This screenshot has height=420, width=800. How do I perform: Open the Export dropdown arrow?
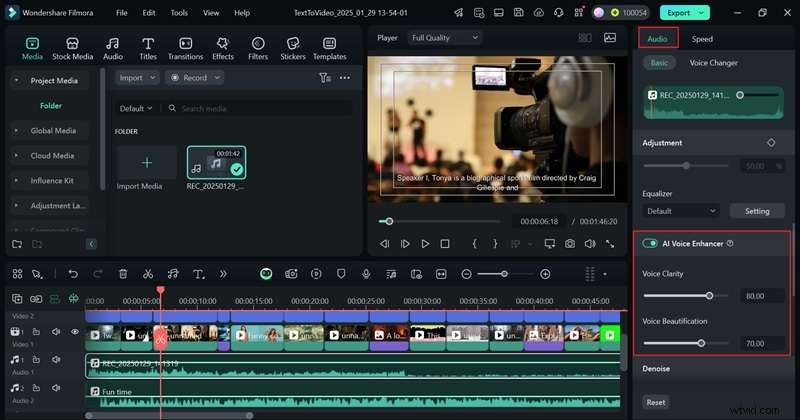tap(702, 13)
